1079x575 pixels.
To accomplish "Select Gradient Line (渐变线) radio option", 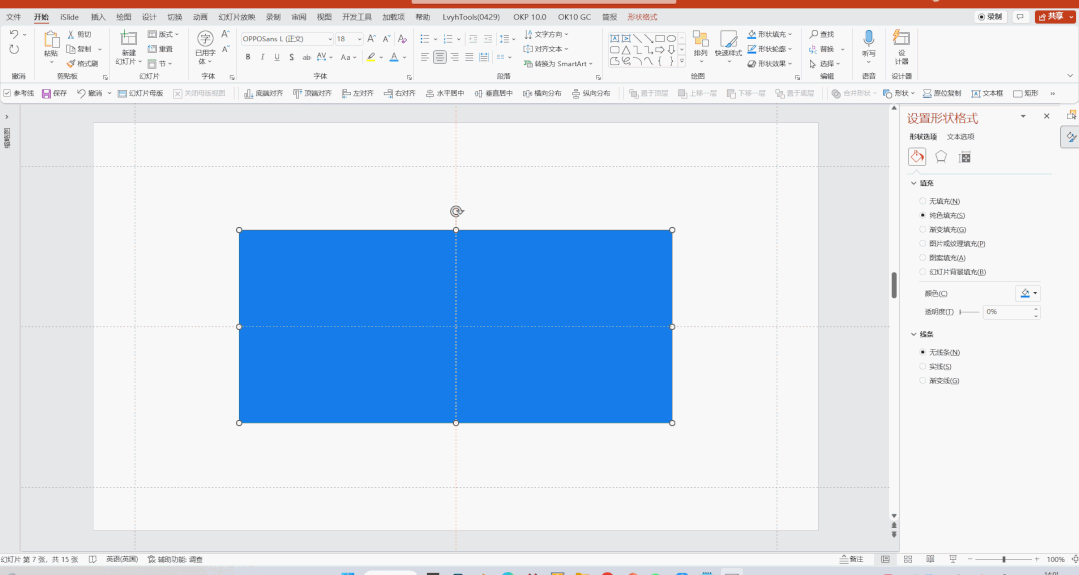I will click(923, 380).
